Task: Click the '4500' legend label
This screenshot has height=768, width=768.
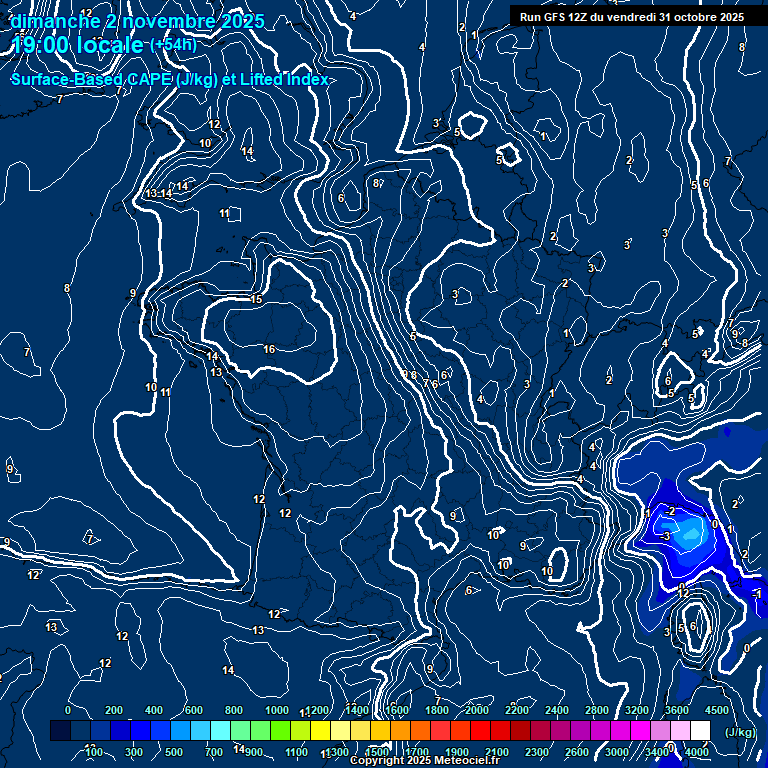Action: pos(718,710)
